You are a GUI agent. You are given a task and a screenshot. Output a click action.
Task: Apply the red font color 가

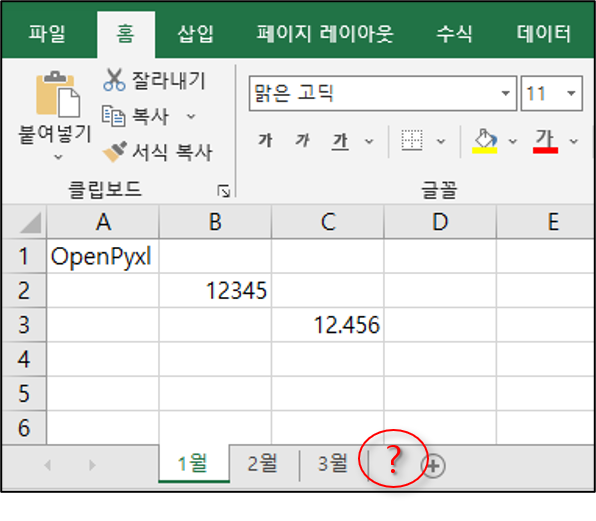coord(545,141)
